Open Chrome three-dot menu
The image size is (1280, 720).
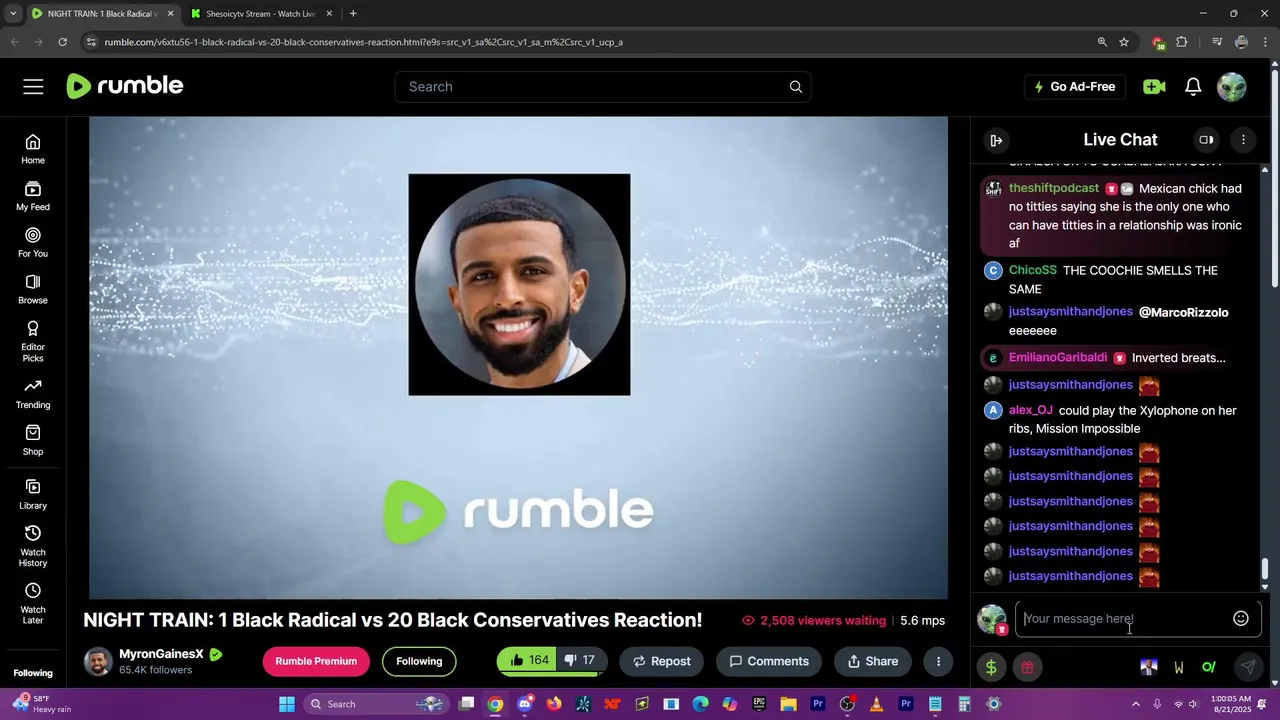(1265, 42)
